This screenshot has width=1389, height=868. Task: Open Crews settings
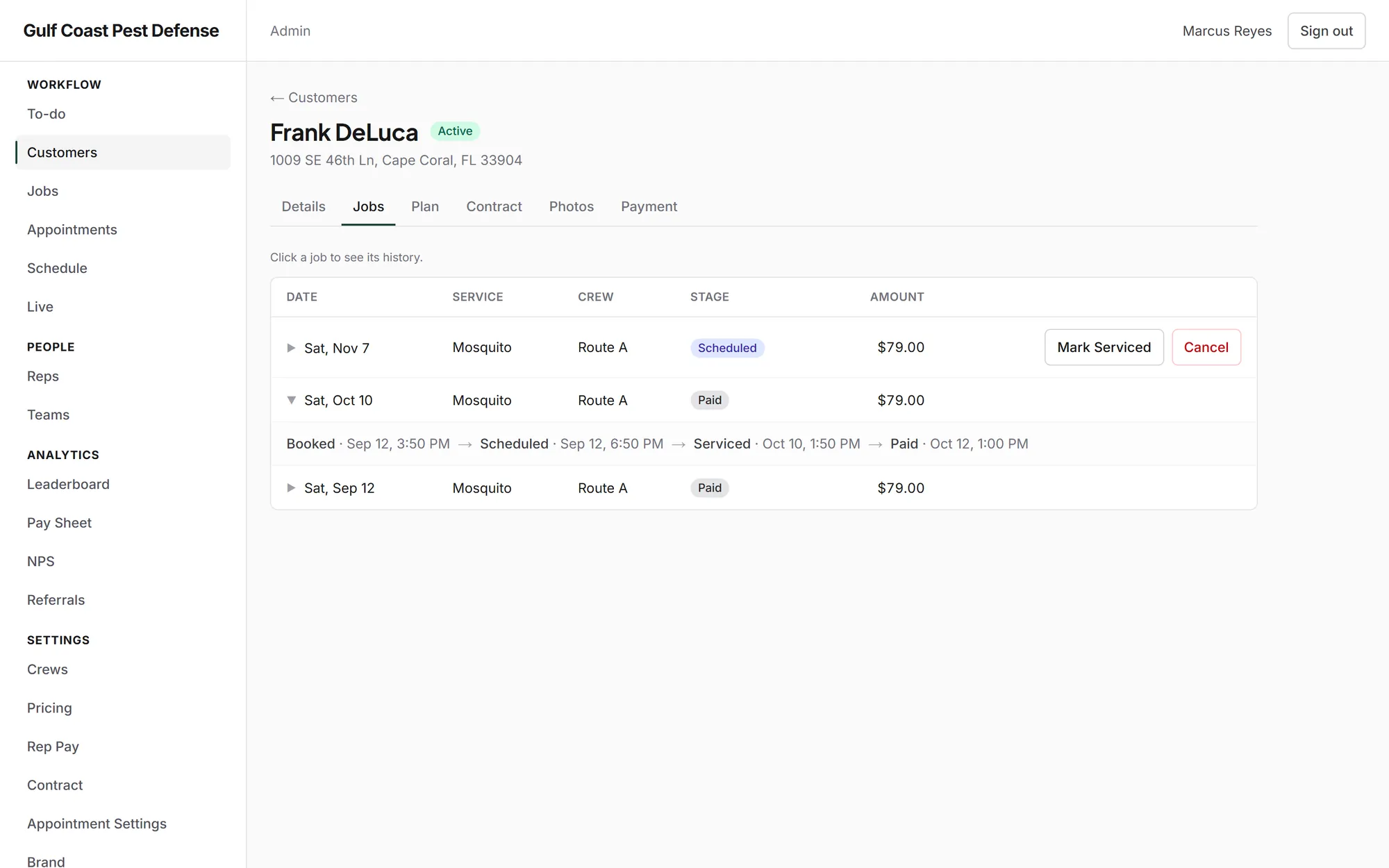click(x=123, y=669)
